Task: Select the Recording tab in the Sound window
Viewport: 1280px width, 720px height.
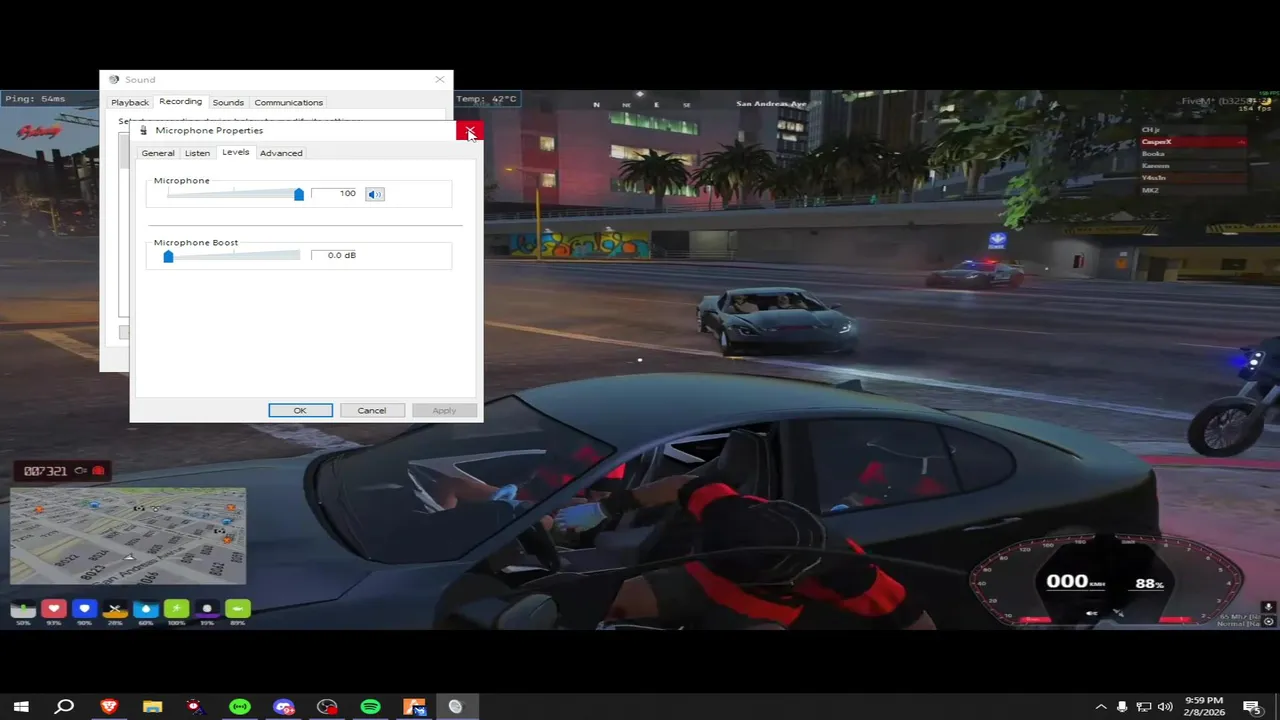Action: pos(180,101)
